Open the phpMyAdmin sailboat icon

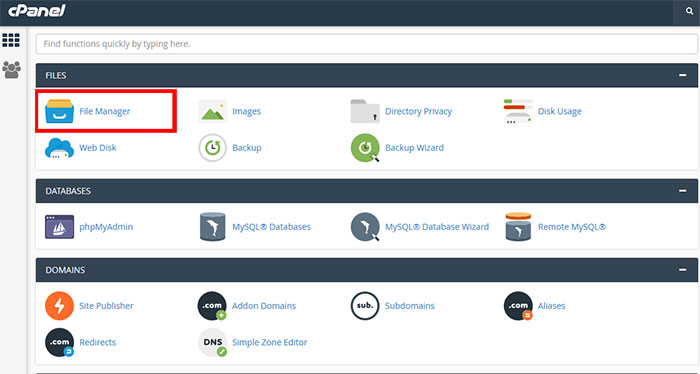click(59, 227)
